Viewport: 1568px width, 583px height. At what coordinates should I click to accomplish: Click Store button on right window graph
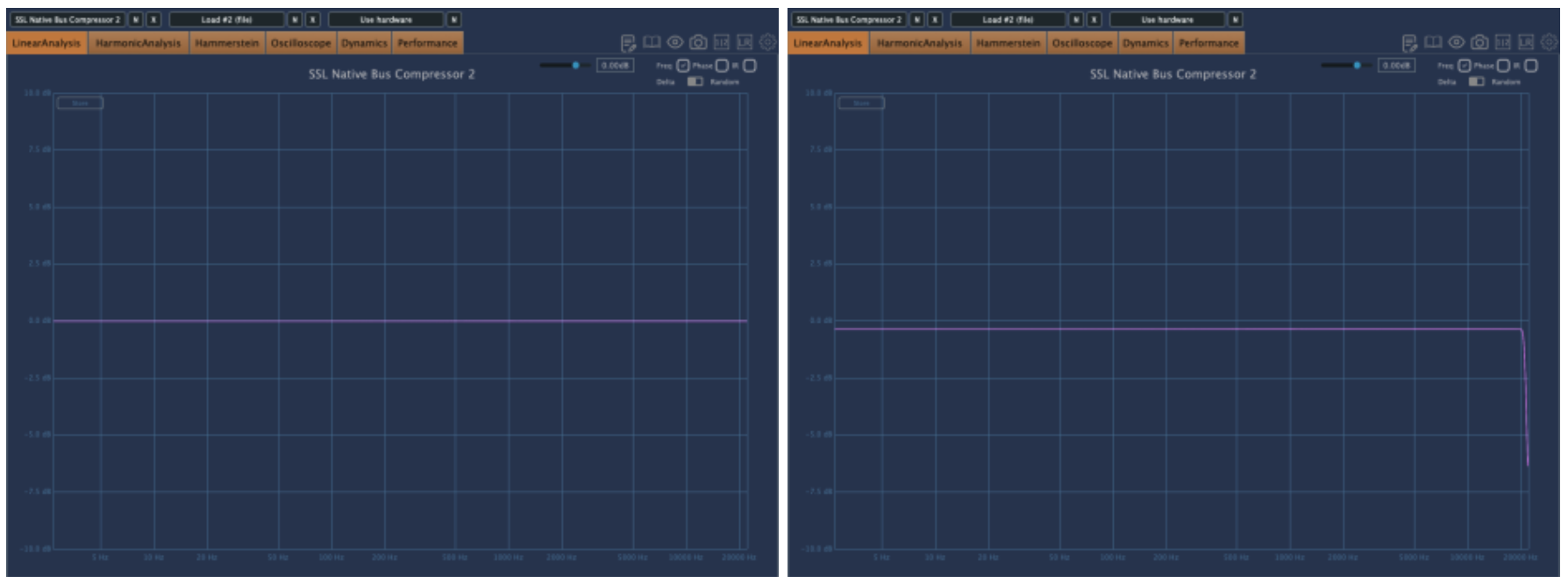pos(862,103)
